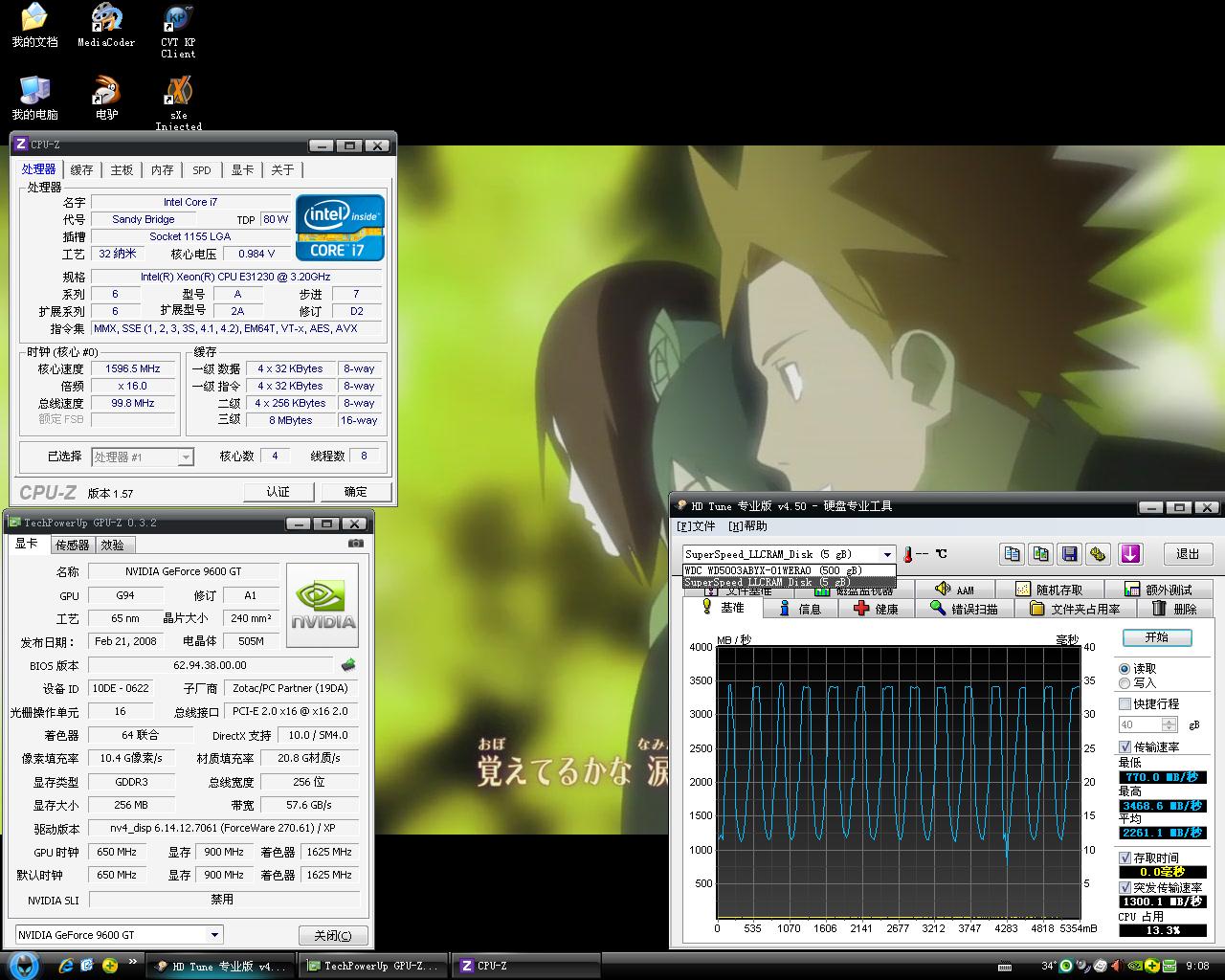
Task: Open the [H]帮助 menu in HD Tune
Action: coord(747,526)
